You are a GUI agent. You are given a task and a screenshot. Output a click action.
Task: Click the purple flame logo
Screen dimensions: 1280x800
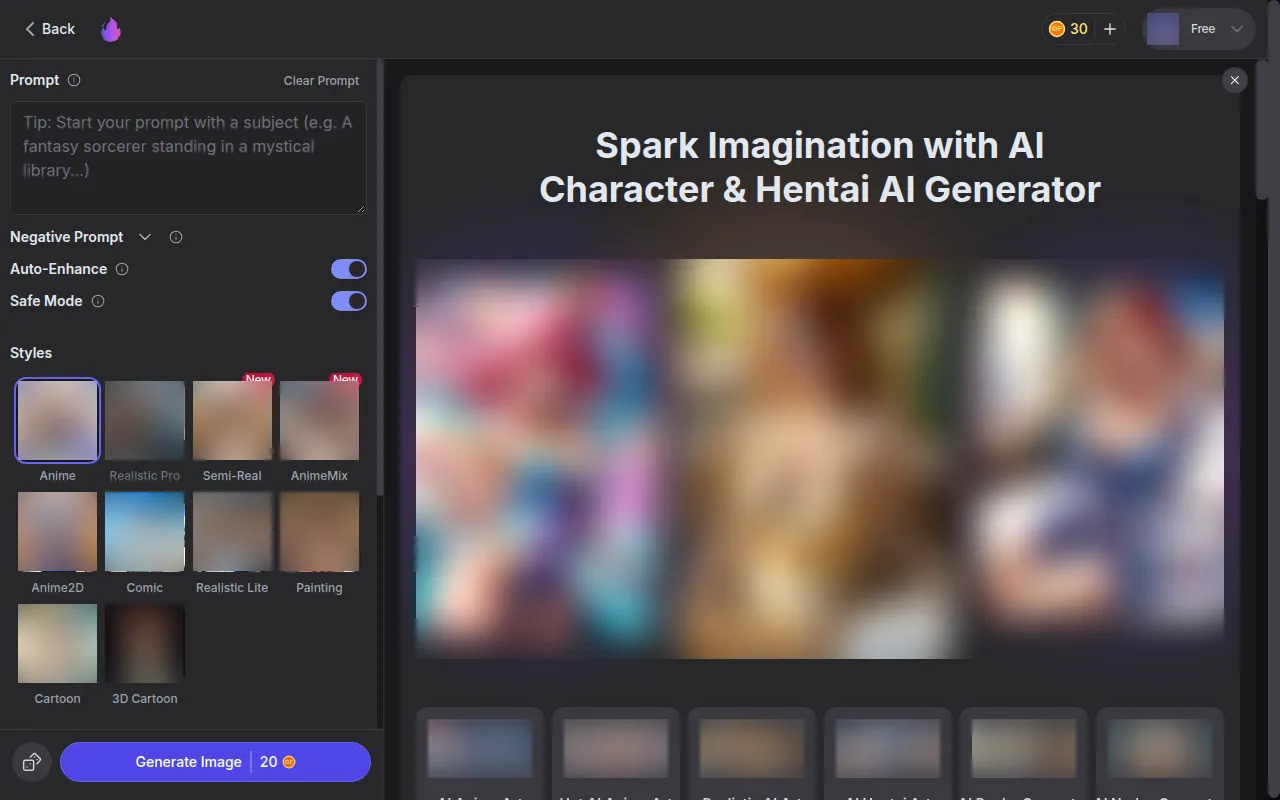coord(111,29)
